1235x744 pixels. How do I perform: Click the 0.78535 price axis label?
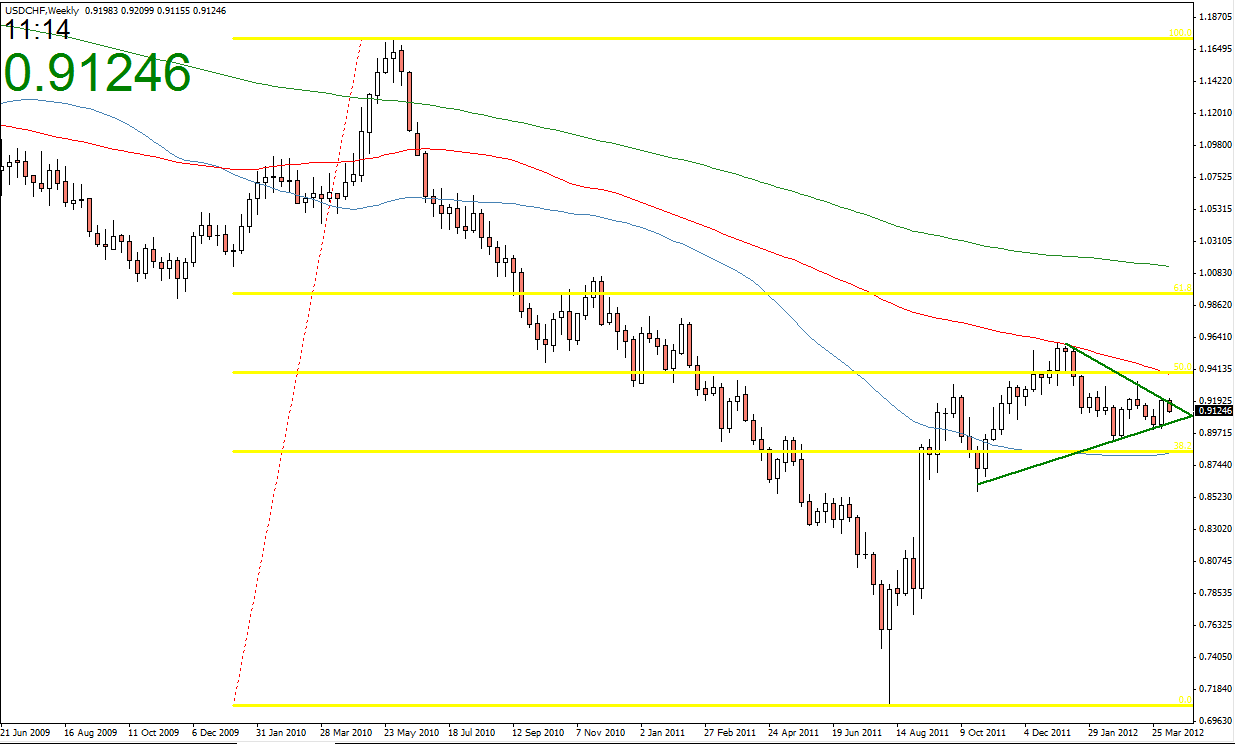pos(1215,593)
